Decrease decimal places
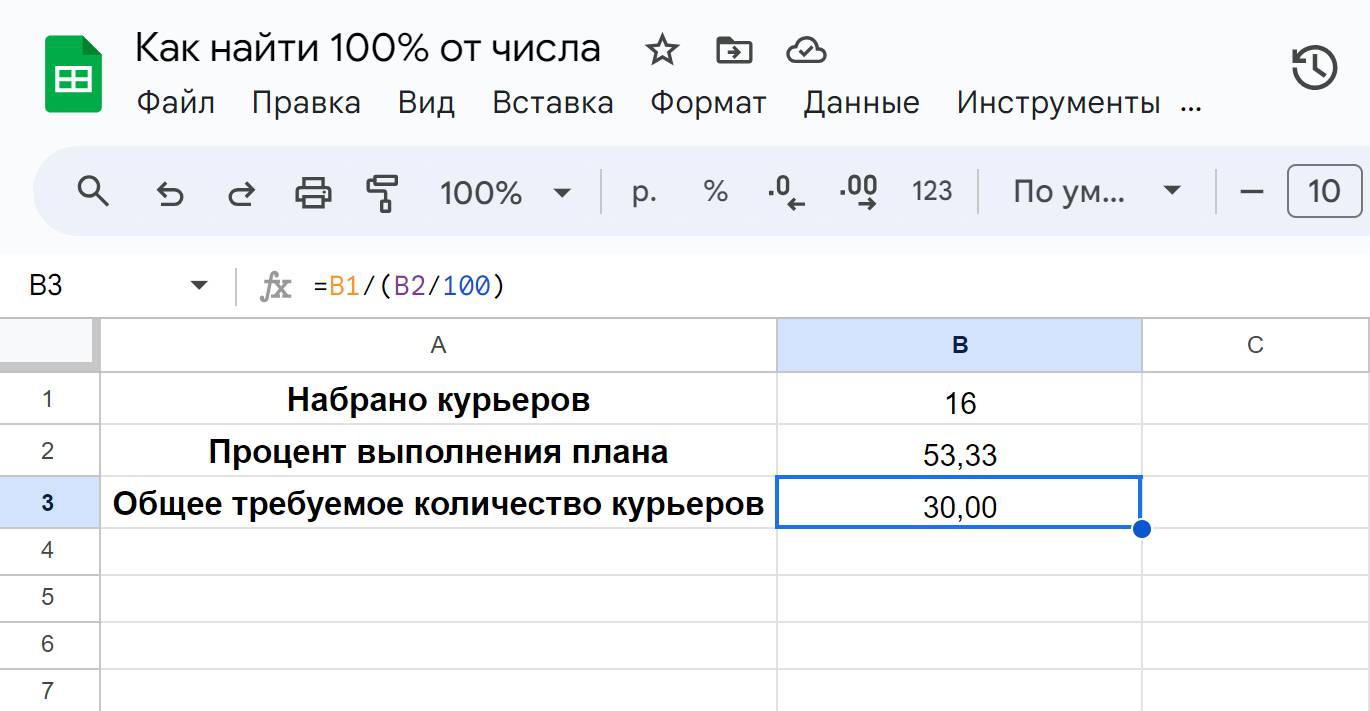The width and height of the screenshot is (1370, 711). pos(787,192)
